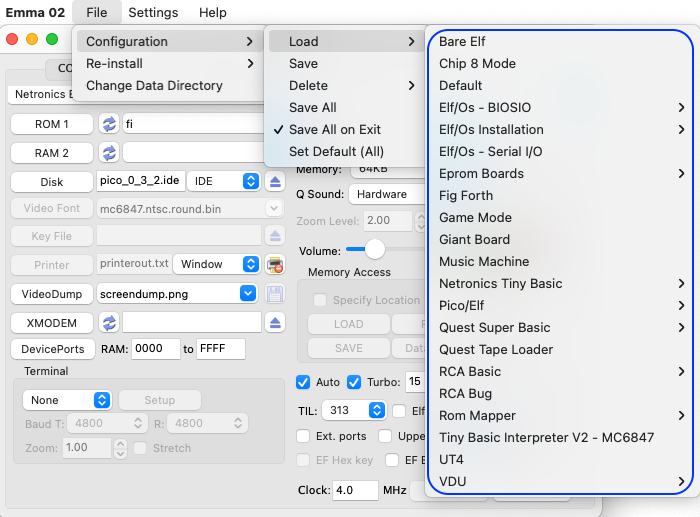
Task: Click the XMODEM button
Action: tap(52, 323)
